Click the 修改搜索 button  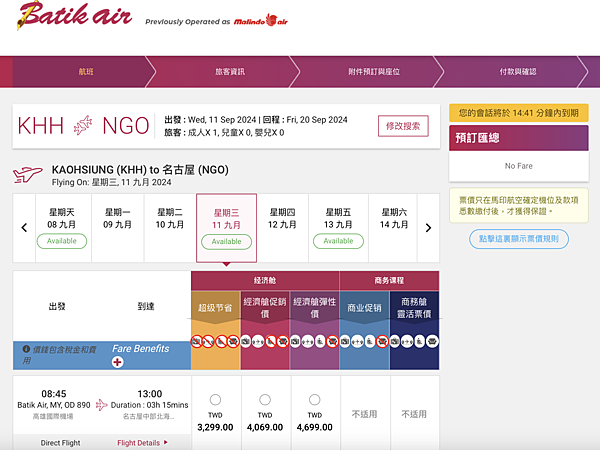click(403, 126)
